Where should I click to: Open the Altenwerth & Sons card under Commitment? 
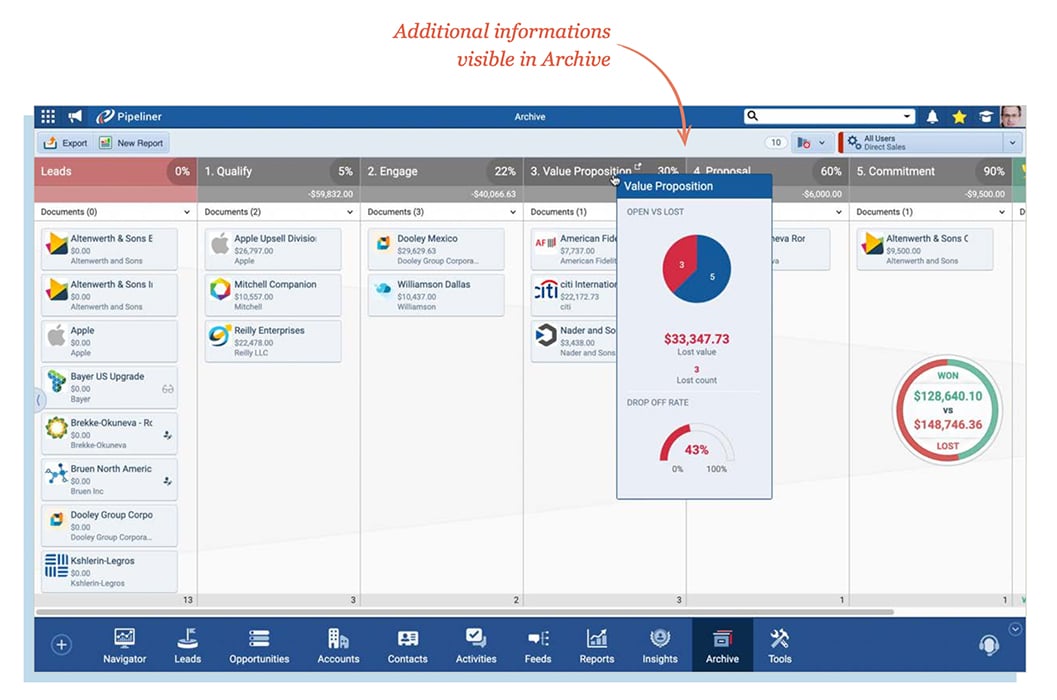[x=925, y=249]
